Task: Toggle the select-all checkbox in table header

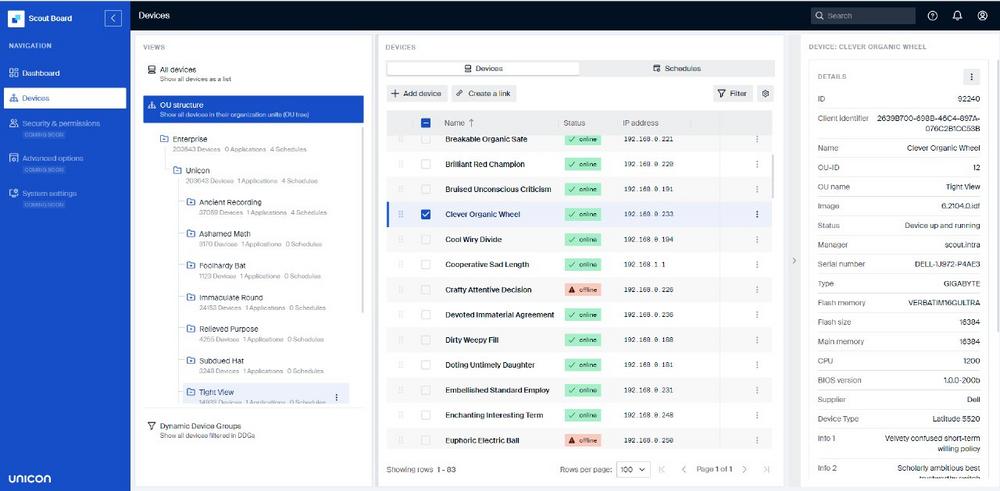Action: point(426,123)
